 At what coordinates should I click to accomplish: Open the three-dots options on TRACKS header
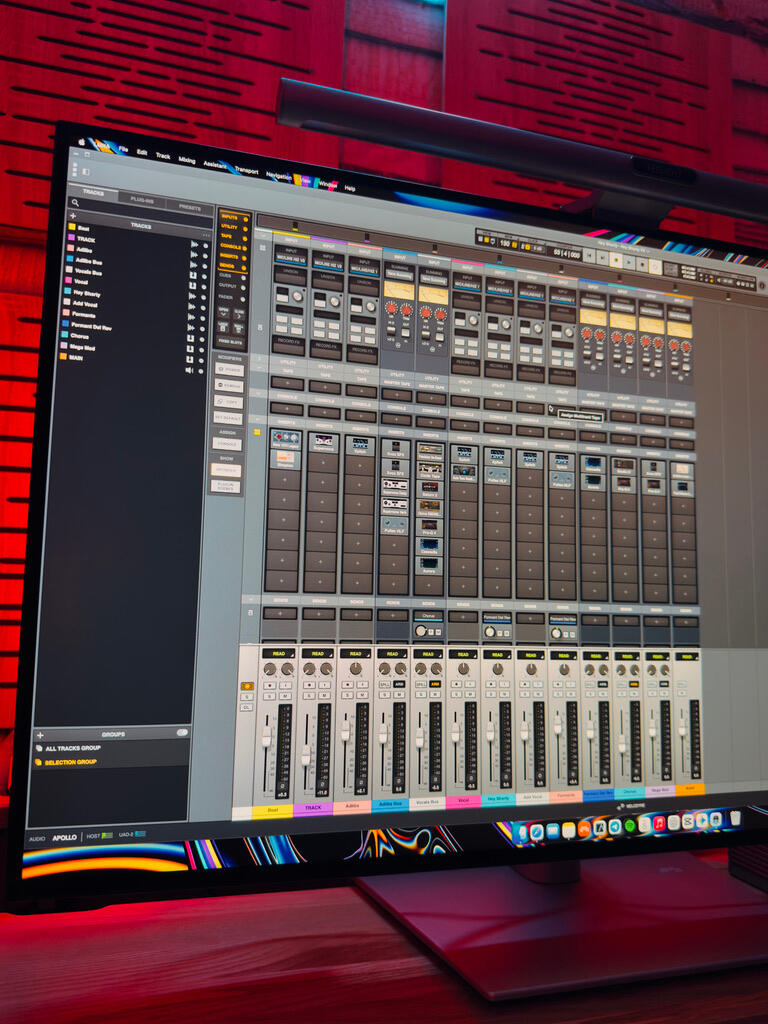(x=206, y=235)
